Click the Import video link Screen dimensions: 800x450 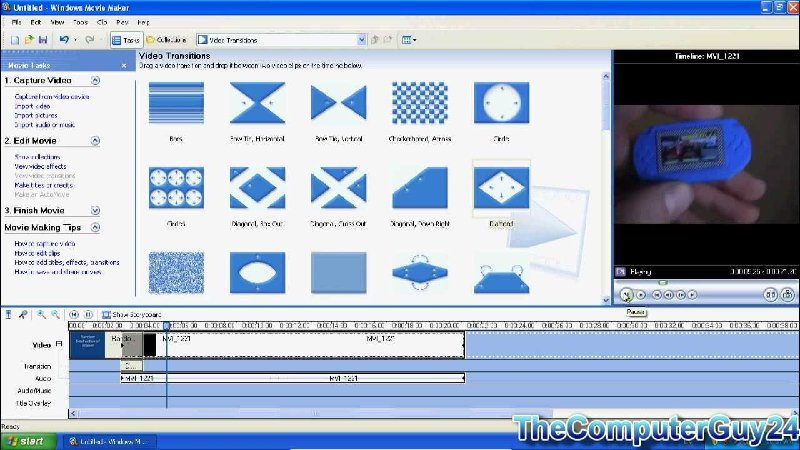point(32,106)
